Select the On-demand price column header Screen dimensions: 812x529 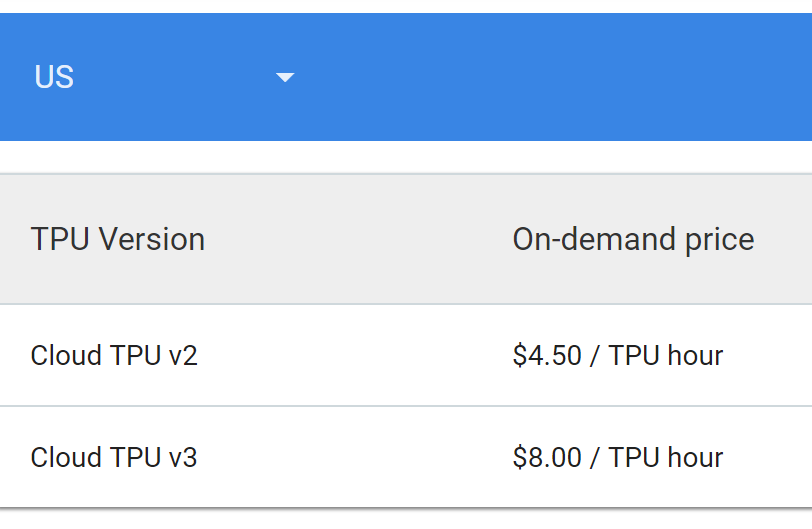(x=633, y=239)
